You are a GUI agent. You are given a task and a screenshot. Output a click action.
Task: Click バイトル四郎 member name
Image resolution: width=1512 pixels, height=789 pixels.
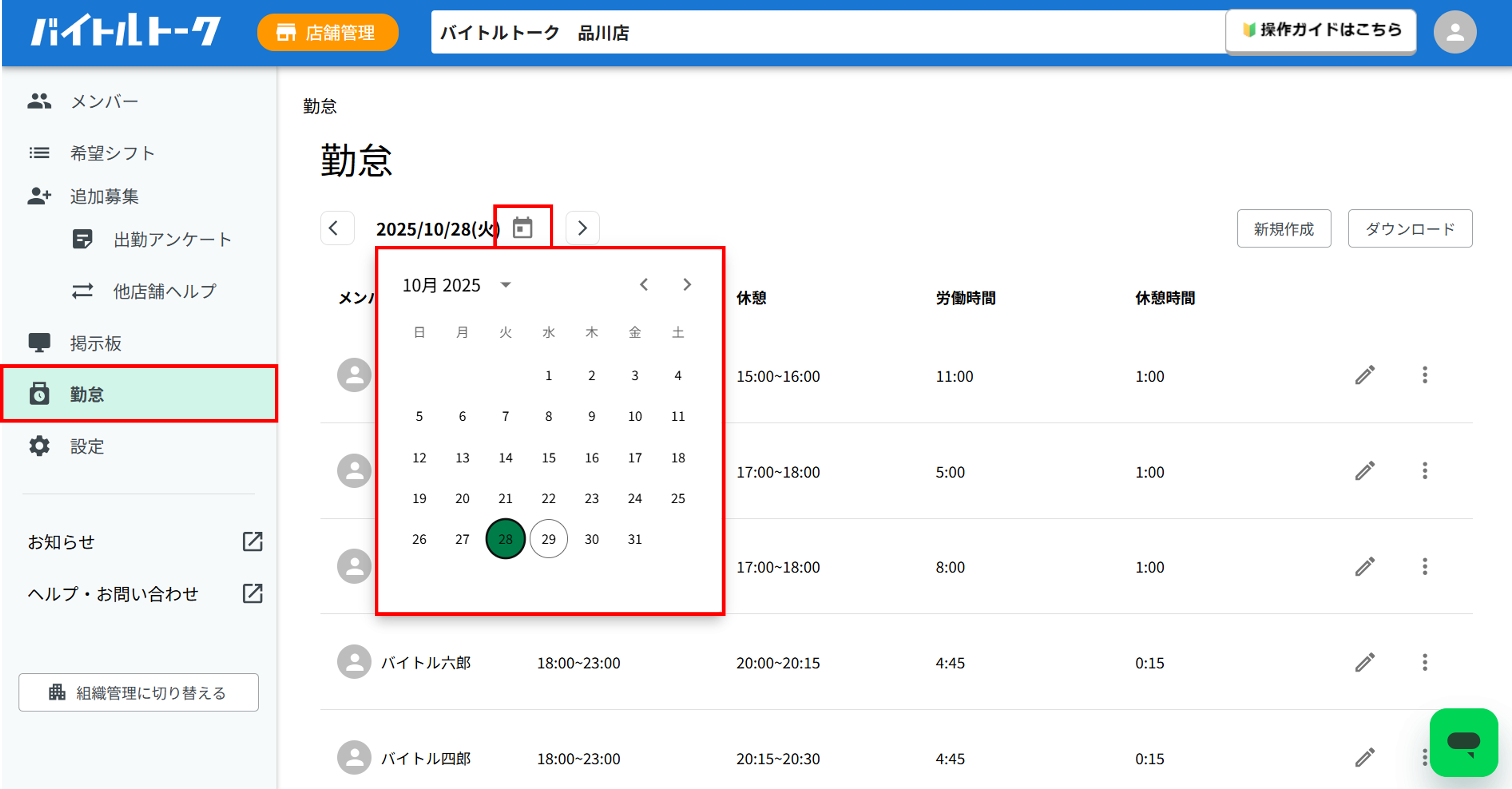coord(425,758)
